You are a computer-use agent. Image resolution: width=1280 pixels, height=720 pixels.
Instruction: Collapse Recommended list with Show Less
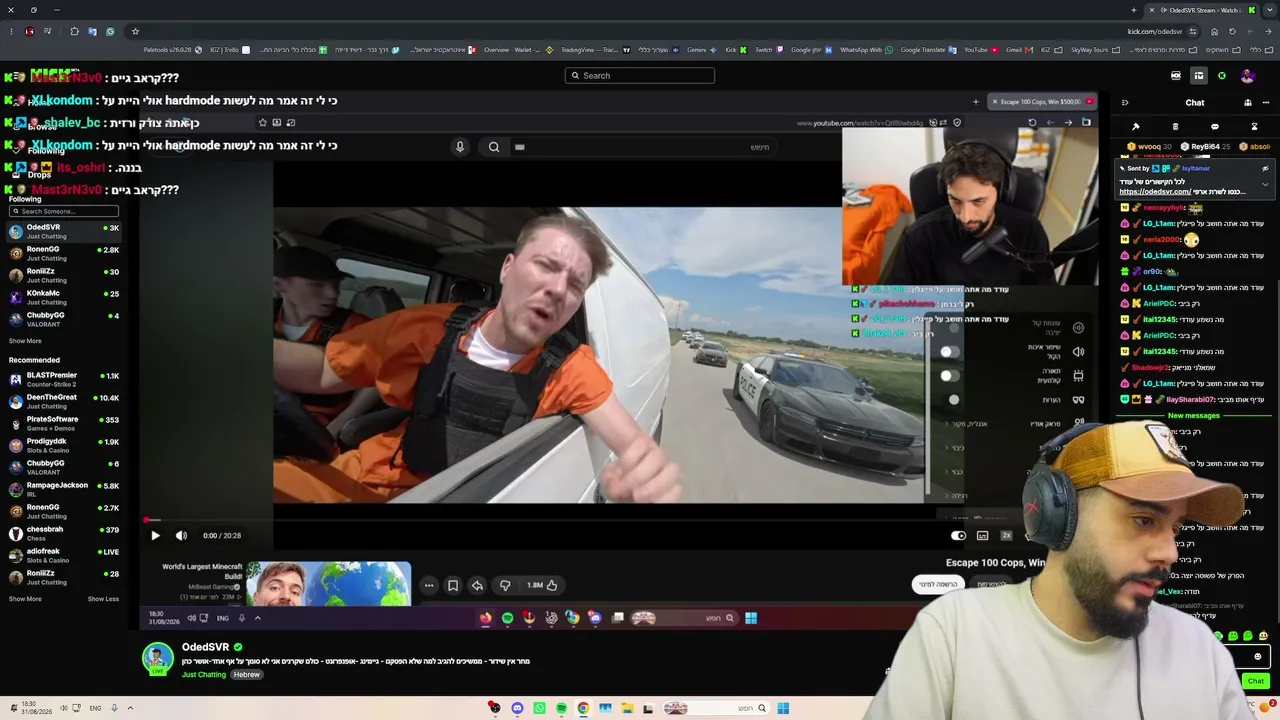click(x=103, y=599)
